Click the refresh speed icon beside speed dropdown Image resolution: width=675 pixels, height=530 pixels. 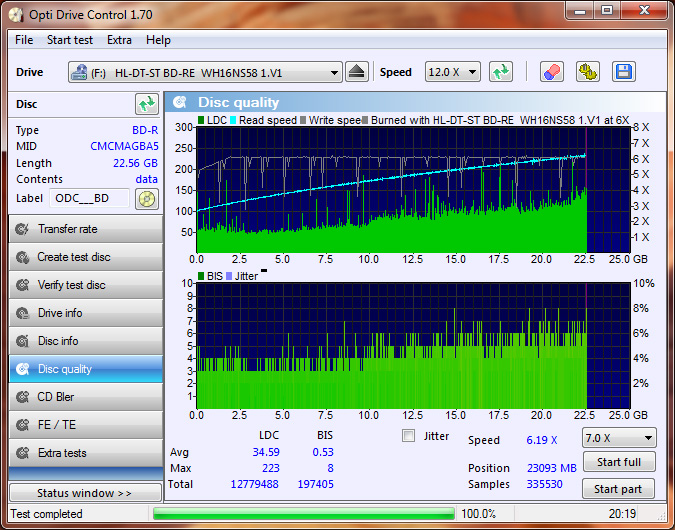pyautogui.click(x=501, y=72)
